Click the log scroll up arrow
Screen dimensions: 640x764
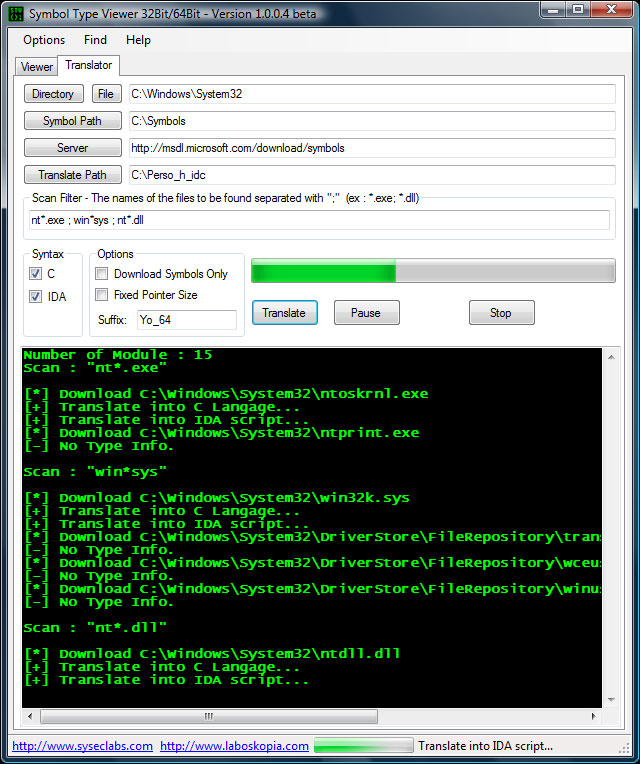tap(611, 357)
